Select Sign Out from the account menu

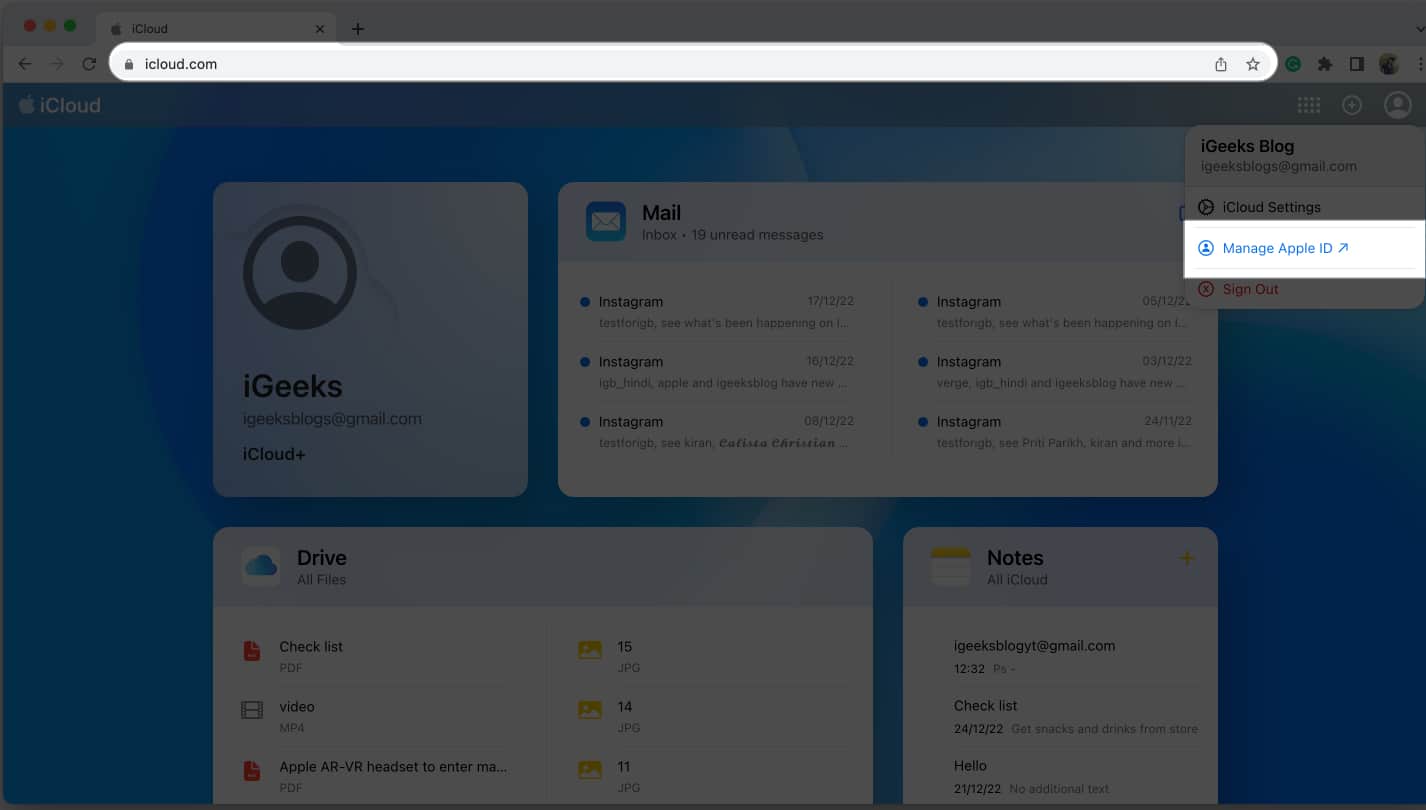(1250, 289)
